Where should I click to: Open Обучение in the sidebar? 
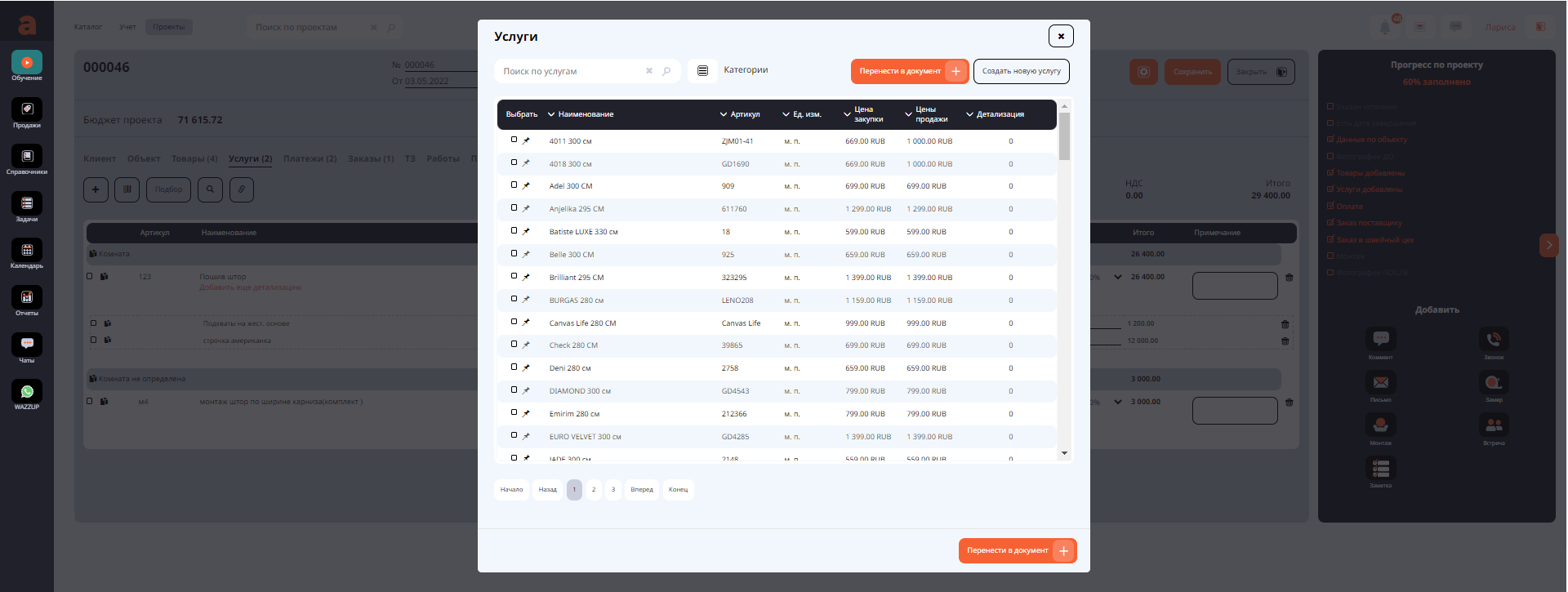click(27, 64)
